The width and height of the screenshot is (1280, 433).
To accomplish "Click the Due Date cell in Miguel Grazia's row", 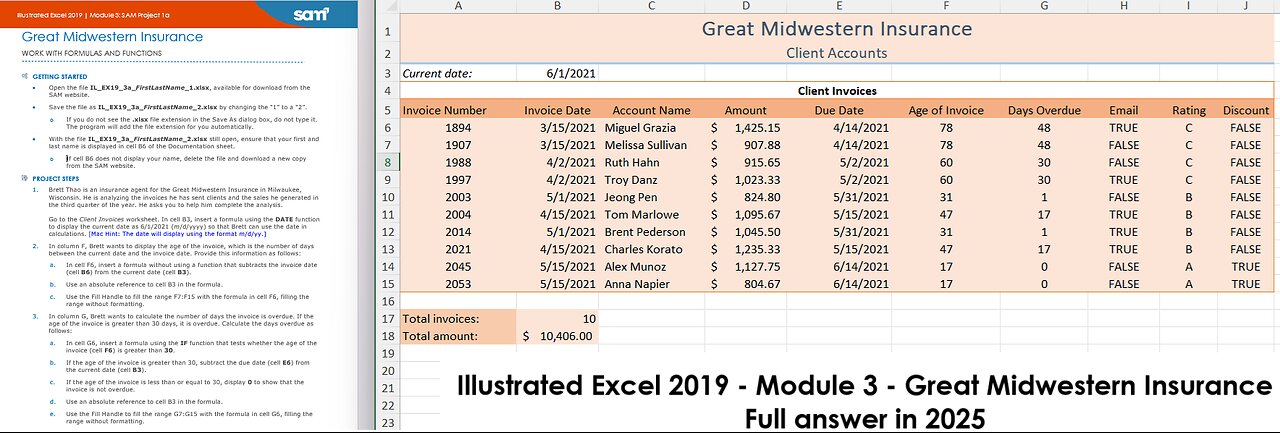I will pos(841,128).
